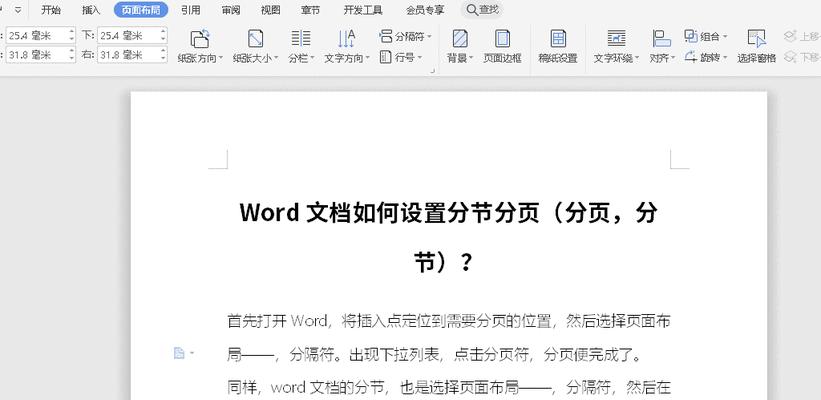Click the 行号 line numbers button

401,57
